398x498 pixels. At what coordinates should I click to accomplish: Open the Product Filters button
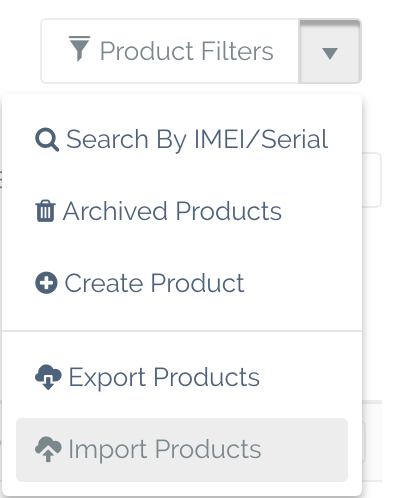pyautogui.click(x=170, y=51)
